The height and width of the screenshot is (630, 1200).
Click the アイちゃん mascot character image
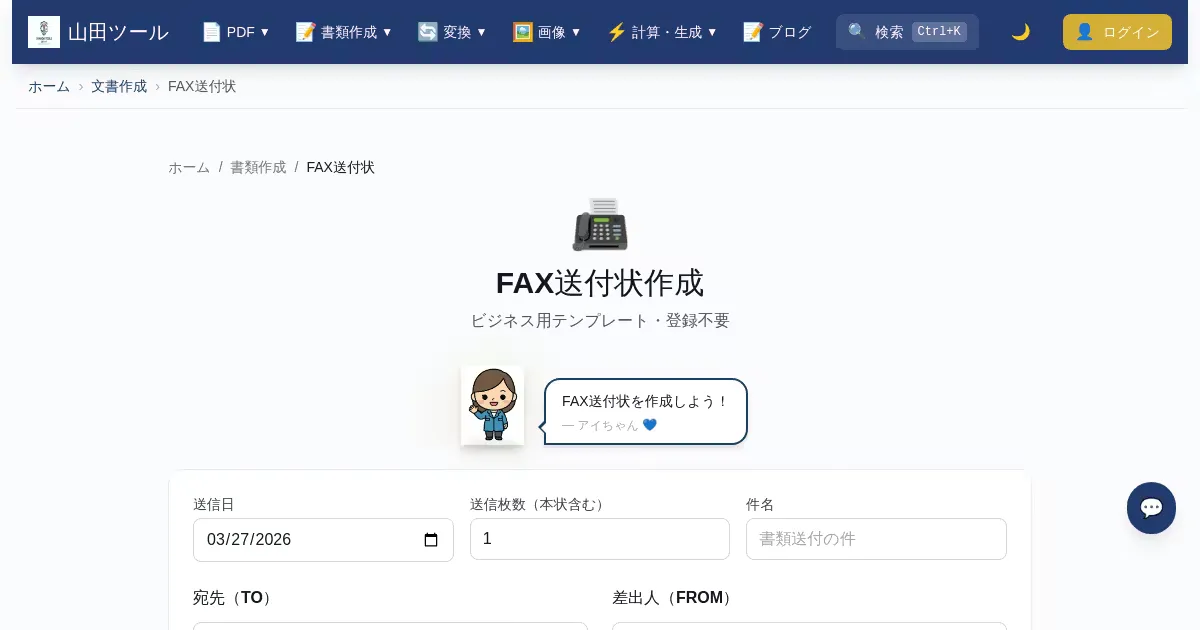[x=492, y=405]
